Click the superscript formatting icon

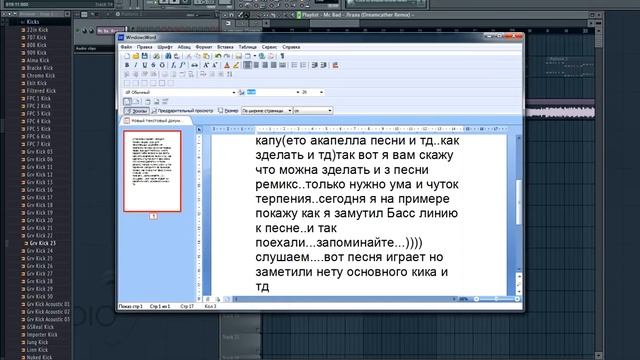[x=182, y=65]
